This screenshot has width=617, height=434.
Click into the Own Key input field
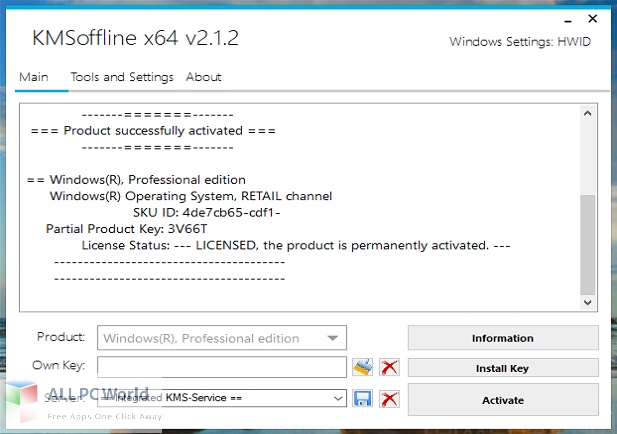coord(222,367)
